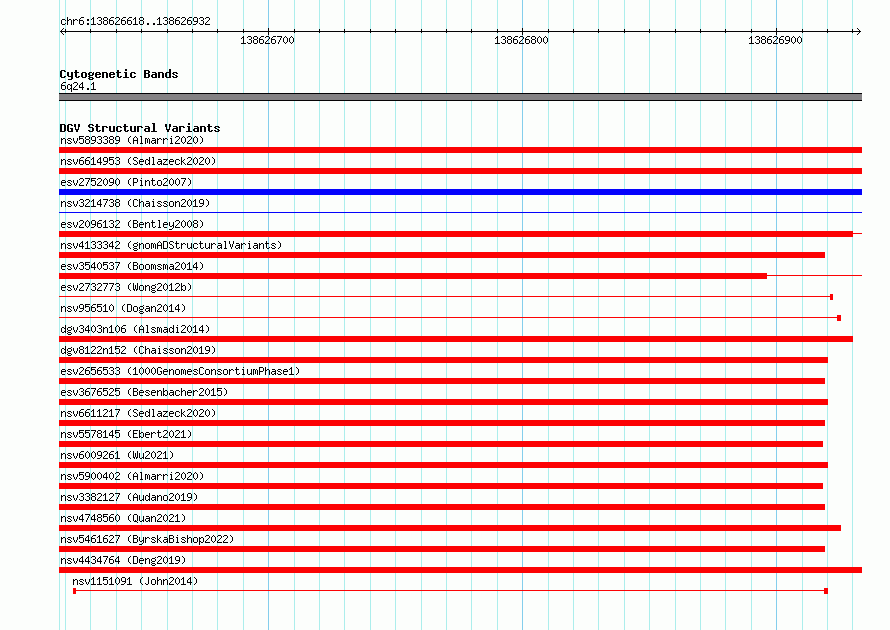This screenshot has width=890, height=630.
Task: Click the nsv5578145 (Ebert2021) label
Action: tap(126, 434)
